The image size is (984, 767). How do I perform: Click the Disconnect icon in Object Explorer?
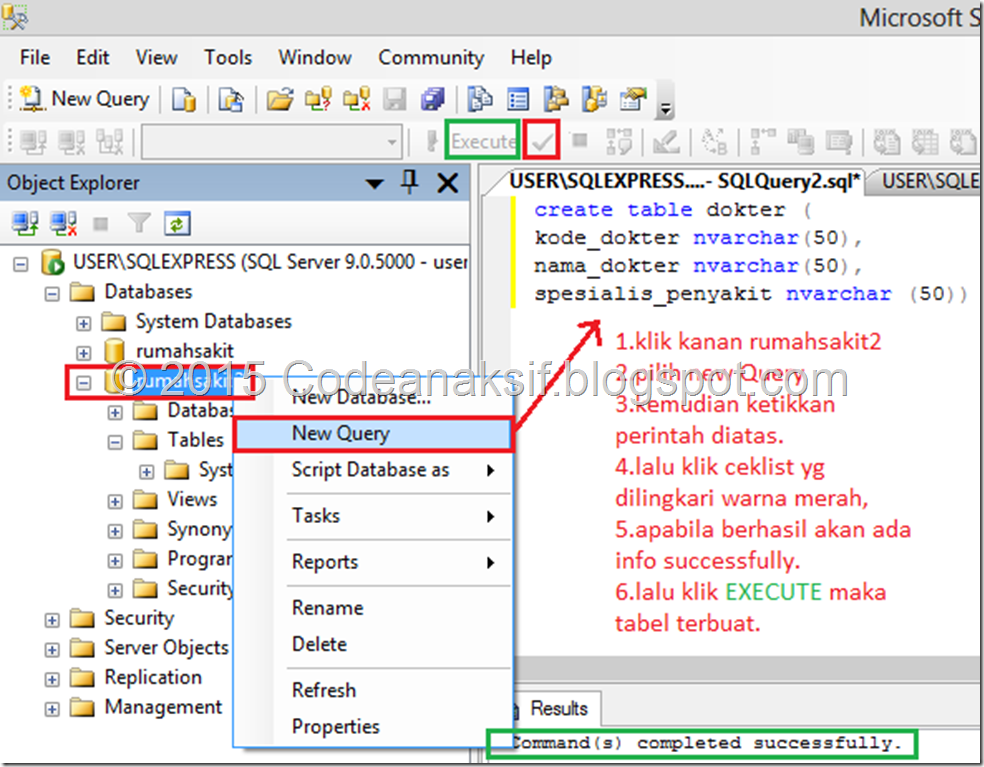coord(64,223)
